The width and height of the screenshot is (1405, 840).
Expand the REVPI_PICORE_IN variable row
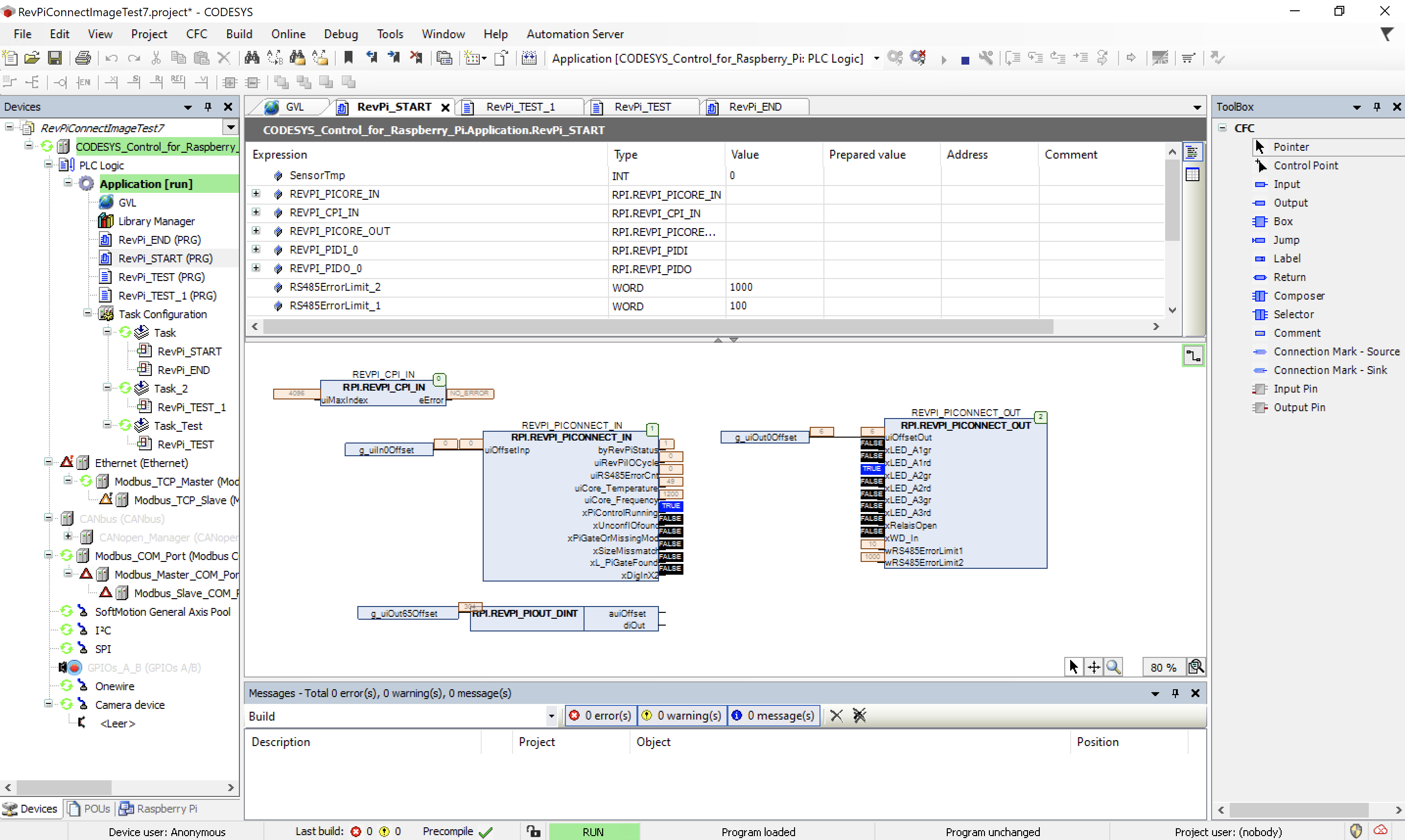tap(256, 193)
